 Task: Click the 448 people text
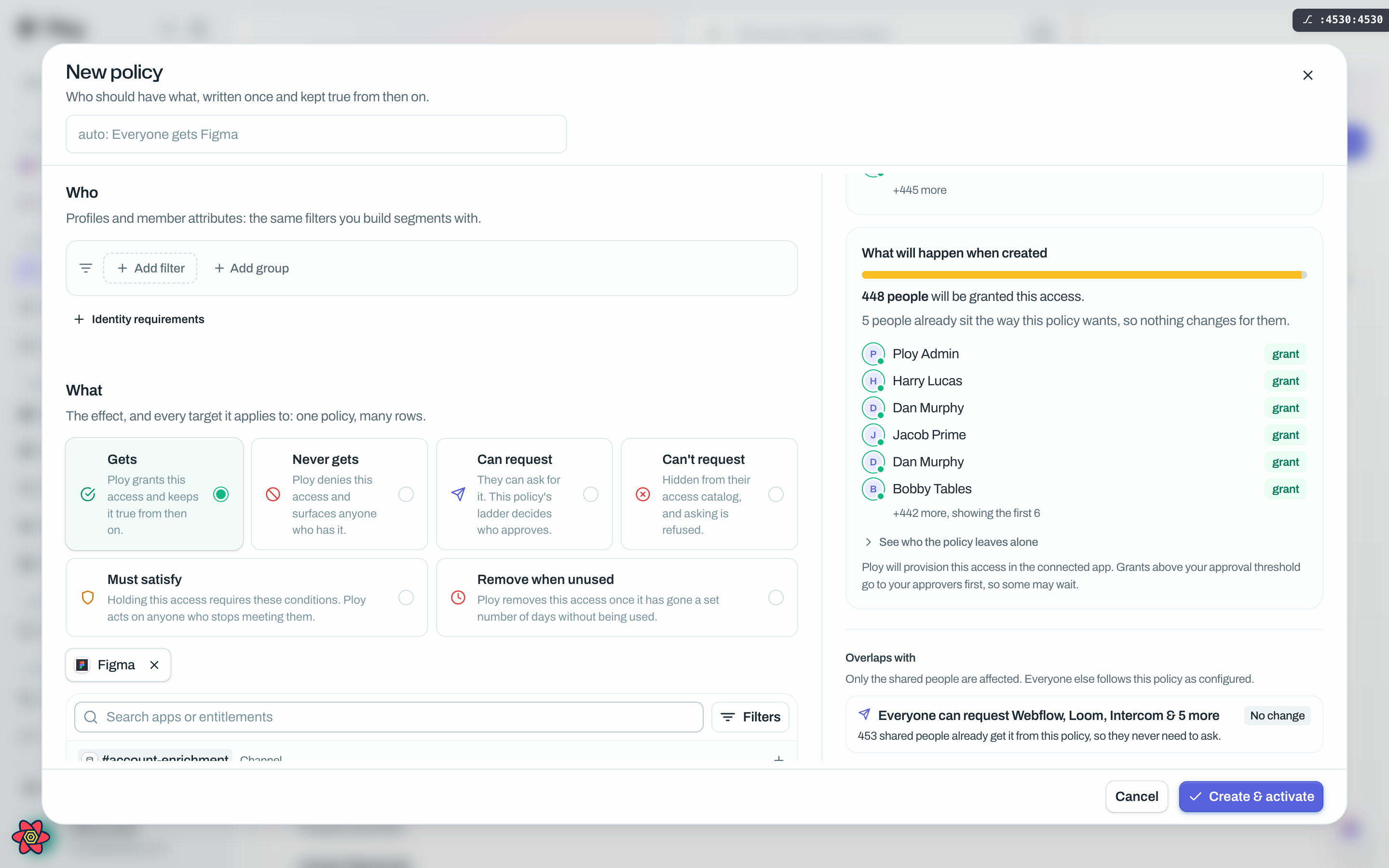895,296
